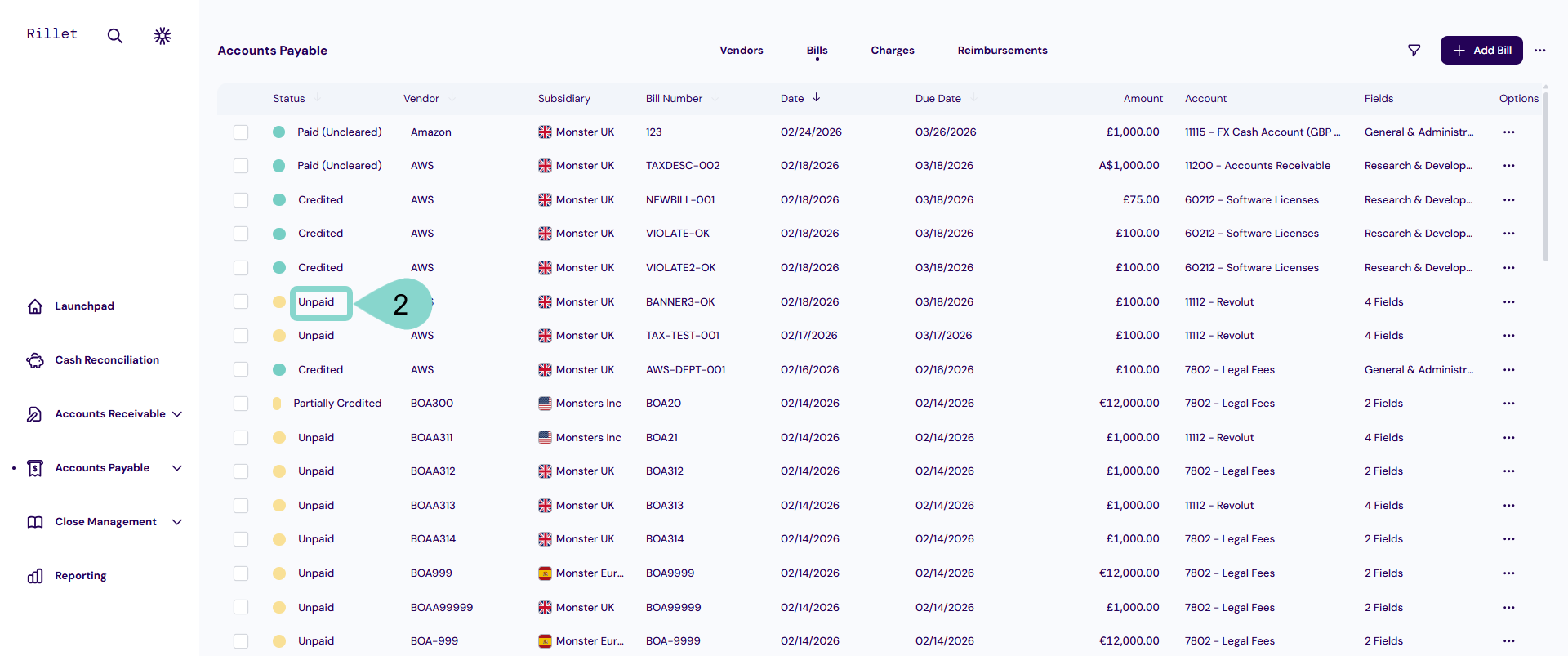Tick the checkbox for bill 123

point(241,132)
